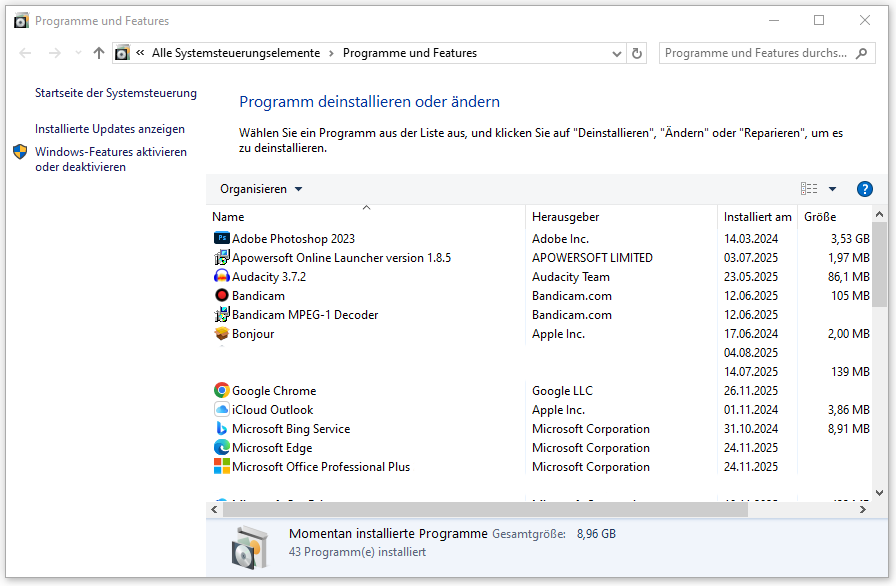Select the Adobe Photoshop 2023 icon
This screenshot has width=896, height=586.
point(221,238)
